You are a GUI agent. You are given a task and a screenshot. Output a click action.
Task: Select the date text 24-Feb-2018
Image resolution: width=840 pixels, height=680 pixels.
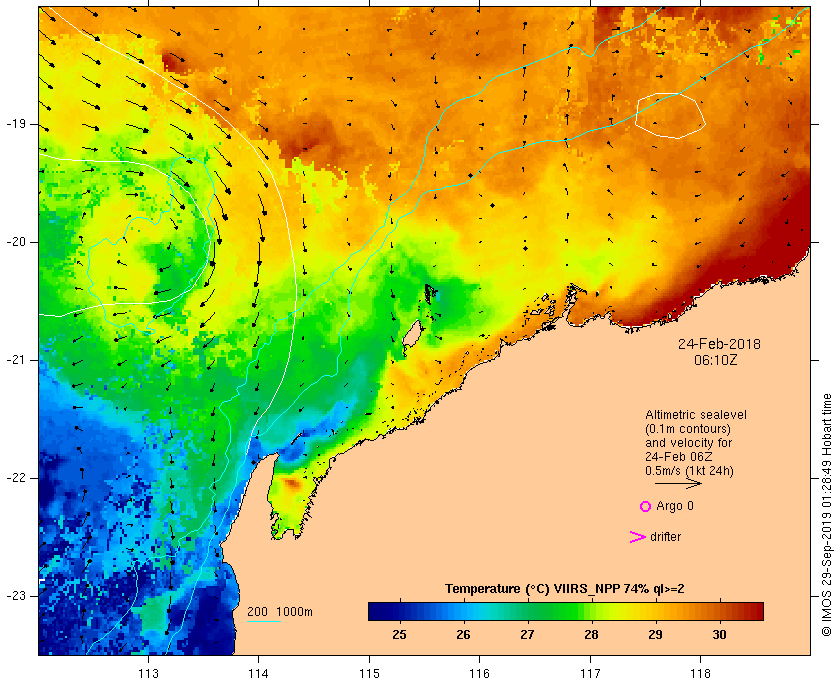click(x=719, y=344)
